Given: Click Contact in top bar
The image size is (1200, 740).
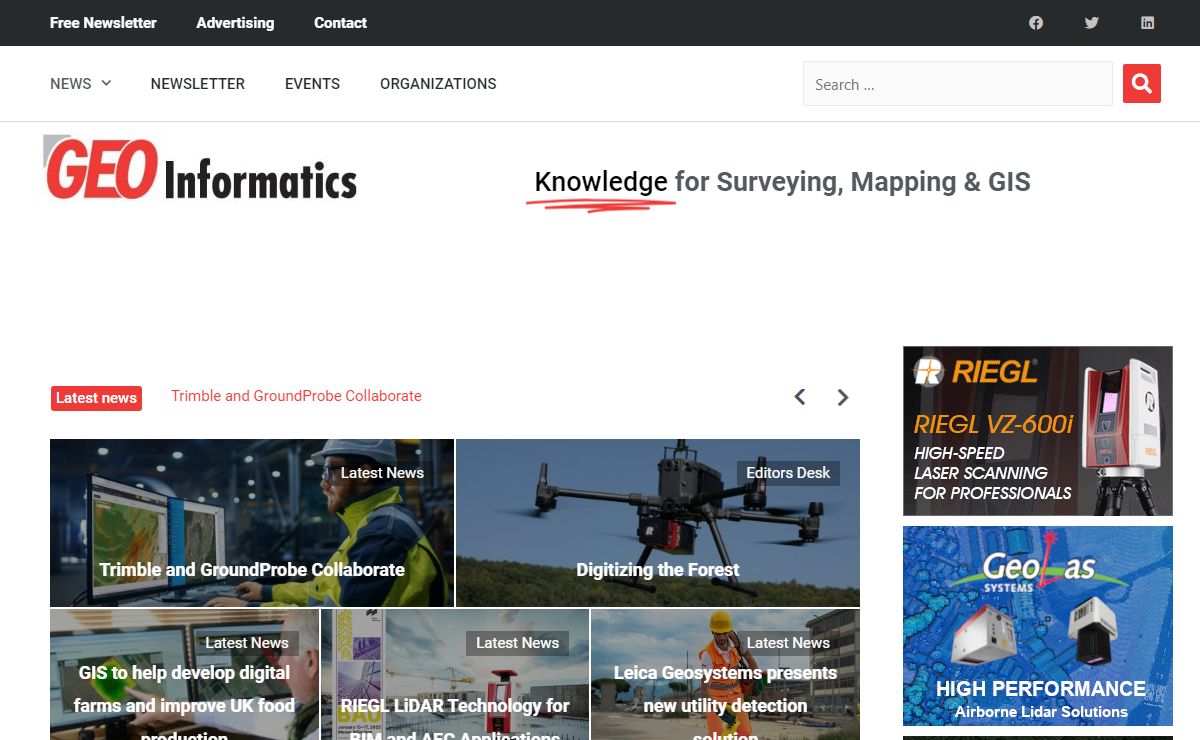Looking at the screenshot, I should [x=340, y=22].
